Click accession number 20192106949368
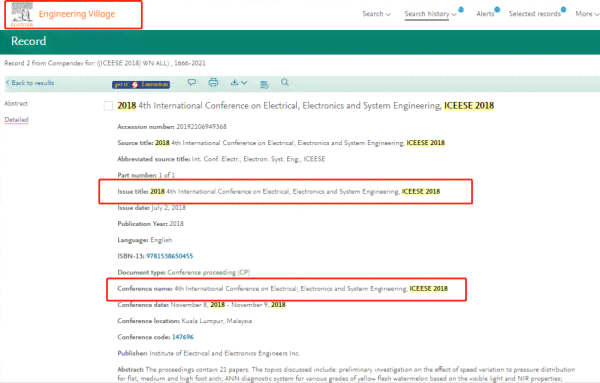 pos(201,127)
